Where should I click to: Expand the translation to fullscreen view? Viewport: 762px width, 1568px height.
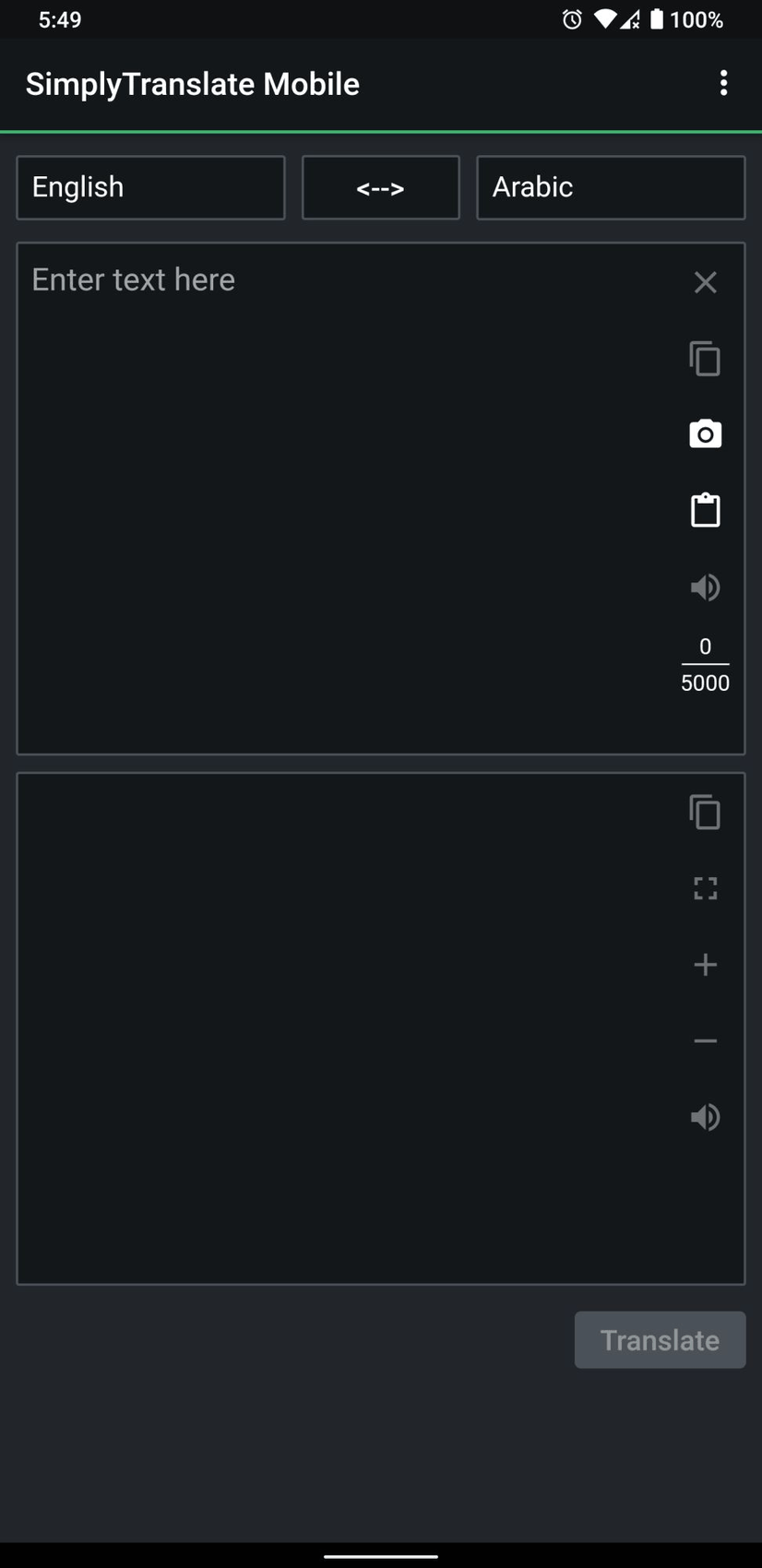[x=705, y=888]
